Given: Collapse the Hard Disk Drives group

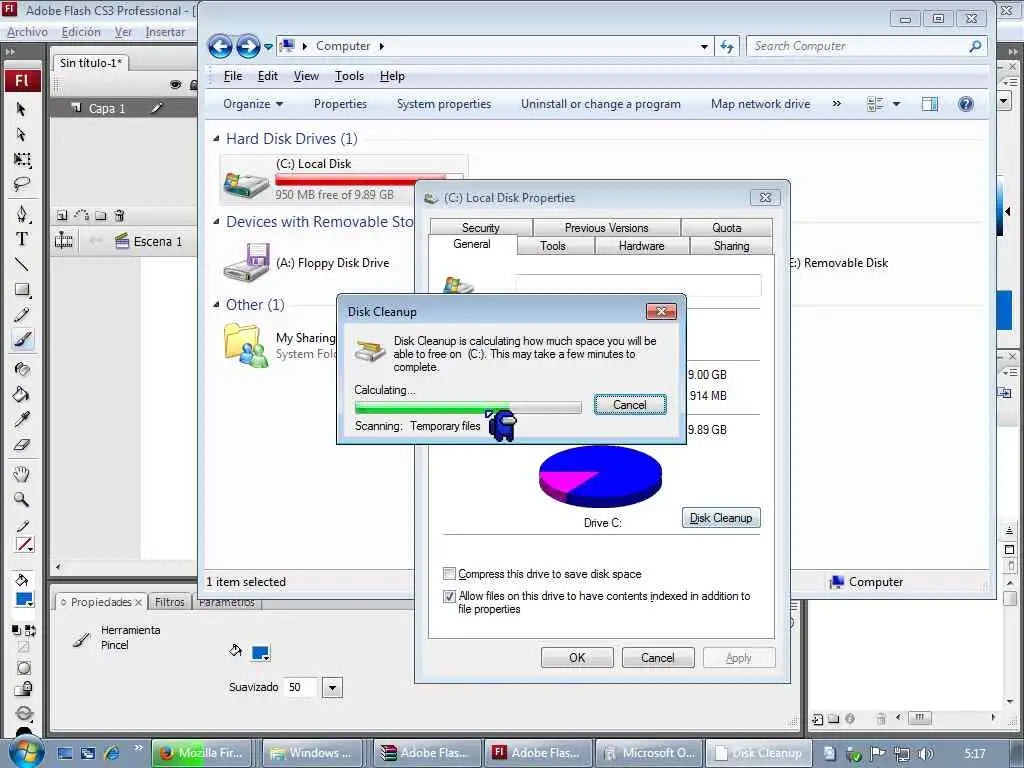Looking at the screenshot, I should click(x=216, y=138).
